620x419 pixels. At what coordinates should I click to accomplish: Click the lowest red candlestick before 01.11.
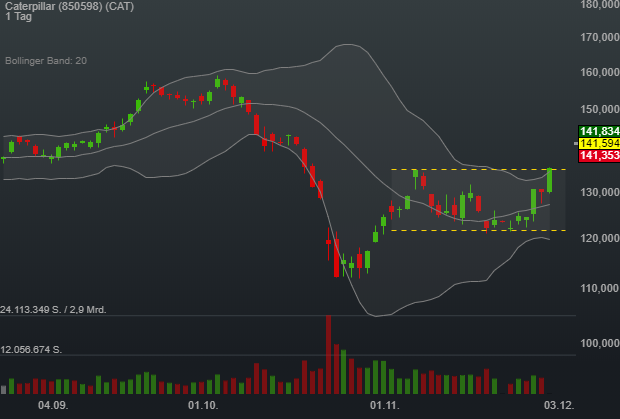[x=336, y=255]
